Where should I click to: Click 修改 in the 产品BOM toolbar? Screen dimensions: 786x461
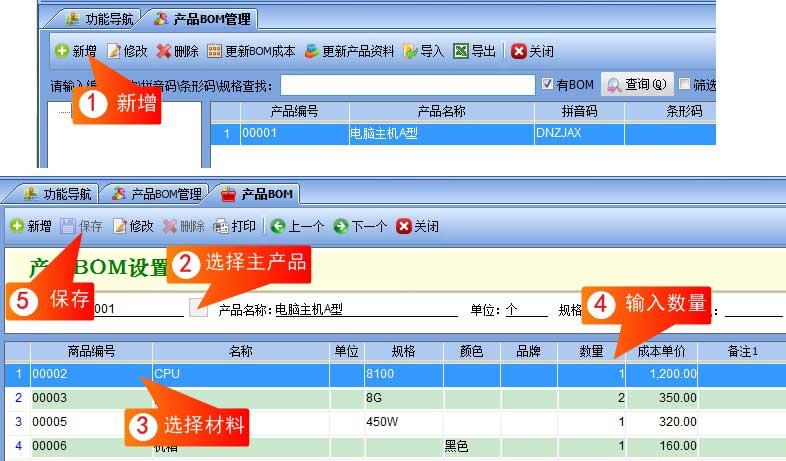[x=133, y=226]
